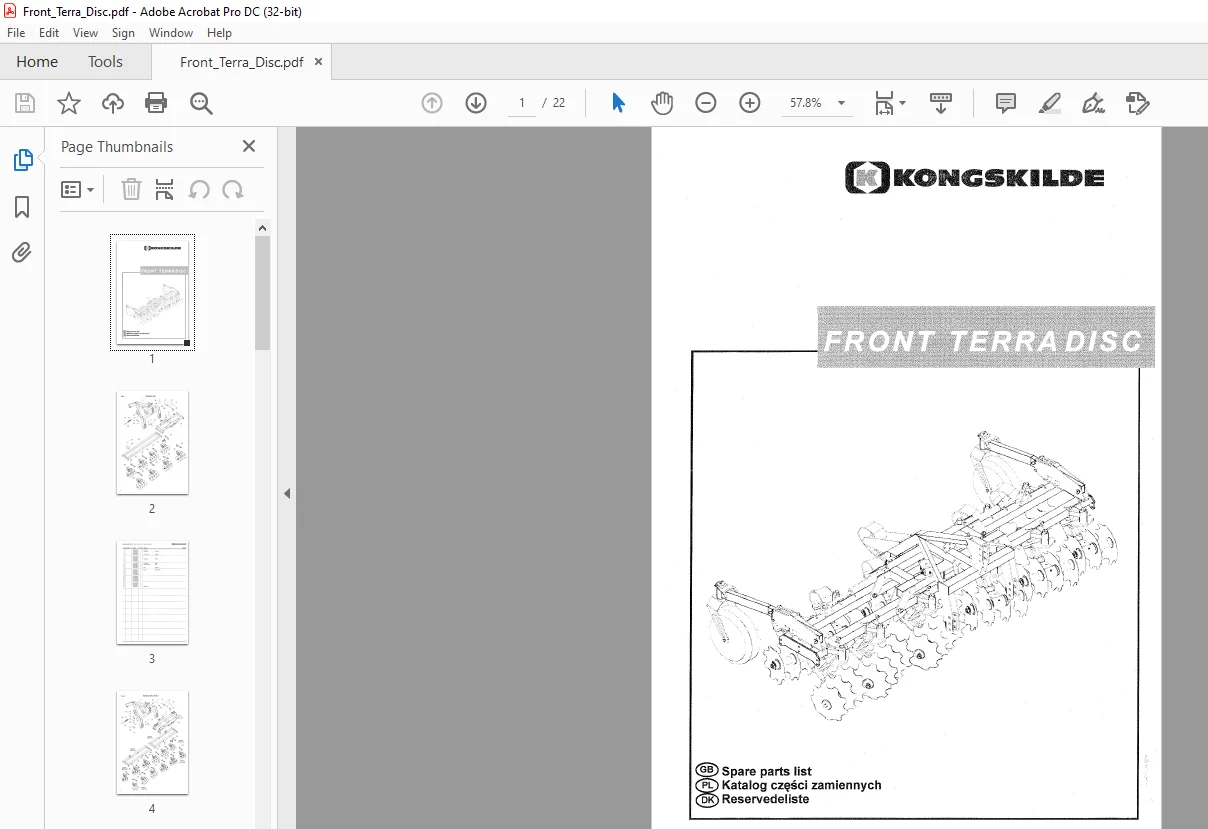
Task: Zoom in with the plus icon
Action: tap(750, 103)
